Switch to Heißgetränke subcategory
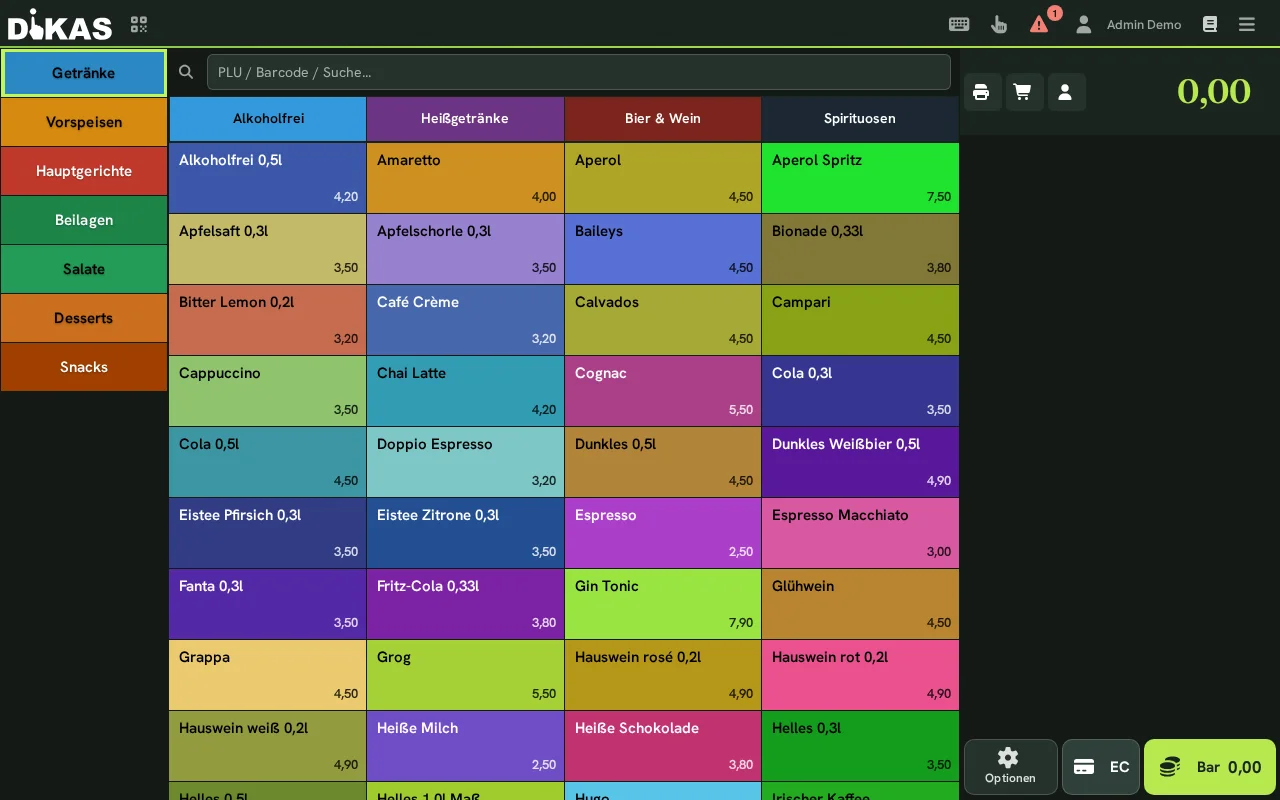Image resolution: width=1280 pixels, height=800 pixels. pyautogui.click(x=465, y=118)
